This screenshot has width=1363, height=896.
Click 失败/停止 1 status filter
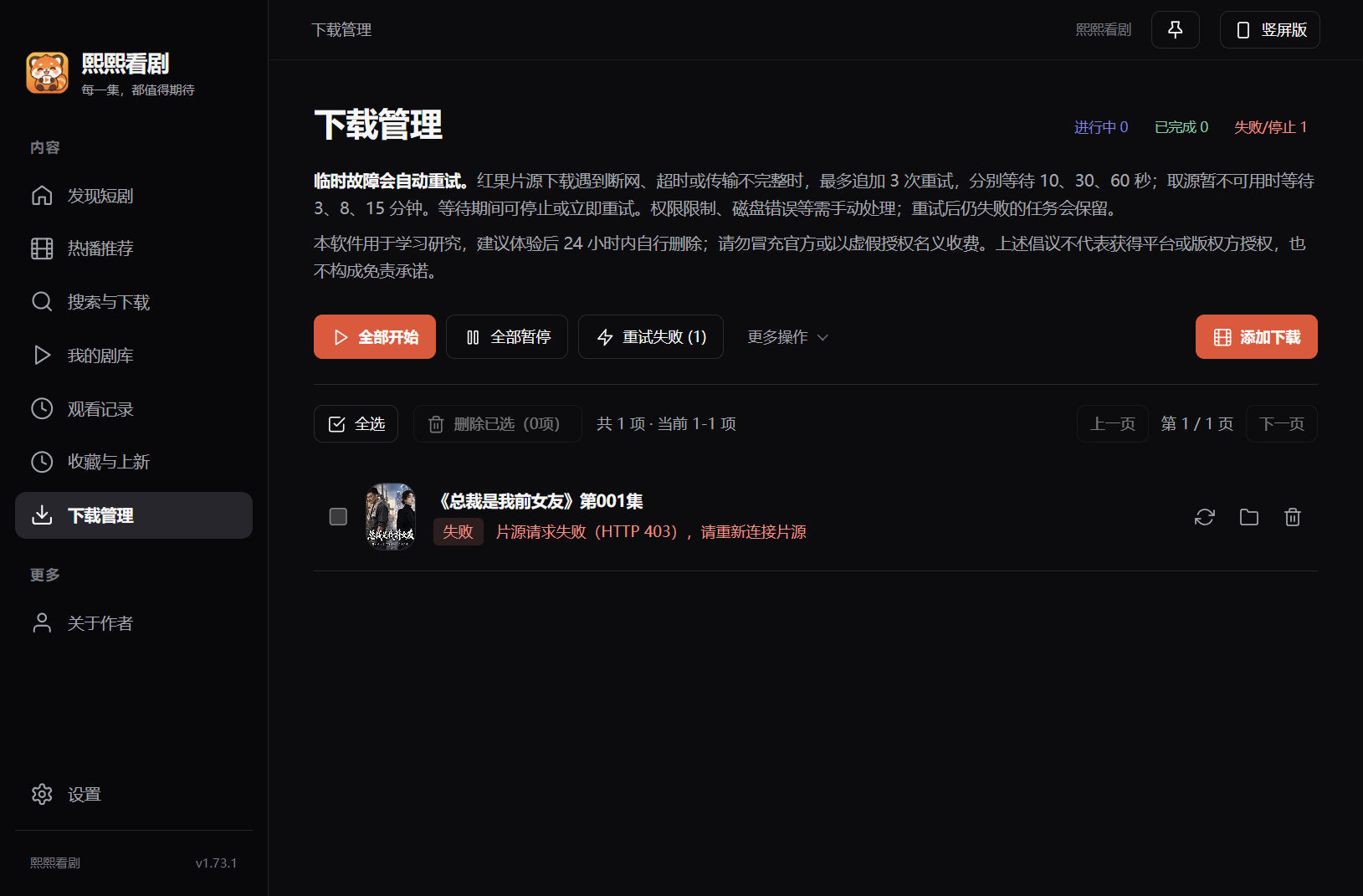tap(1270, 127)
